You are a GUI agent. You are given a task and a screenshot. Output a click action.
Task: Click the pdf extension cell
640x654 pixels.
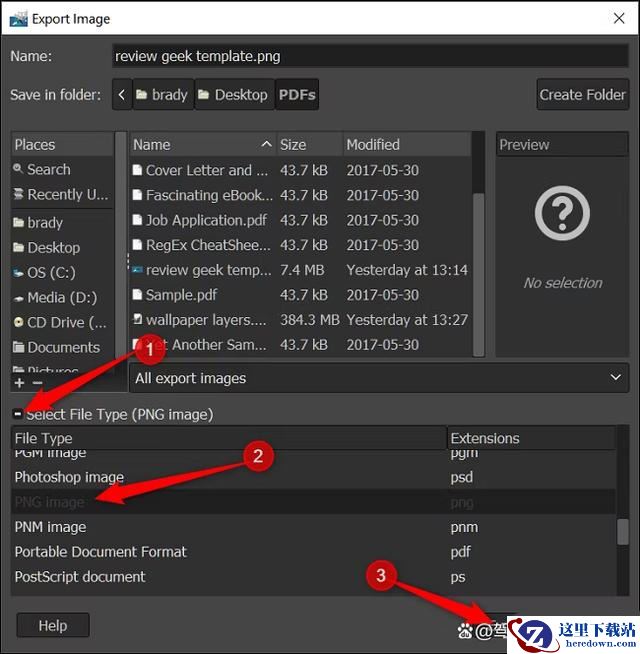[x=460, y=552]
